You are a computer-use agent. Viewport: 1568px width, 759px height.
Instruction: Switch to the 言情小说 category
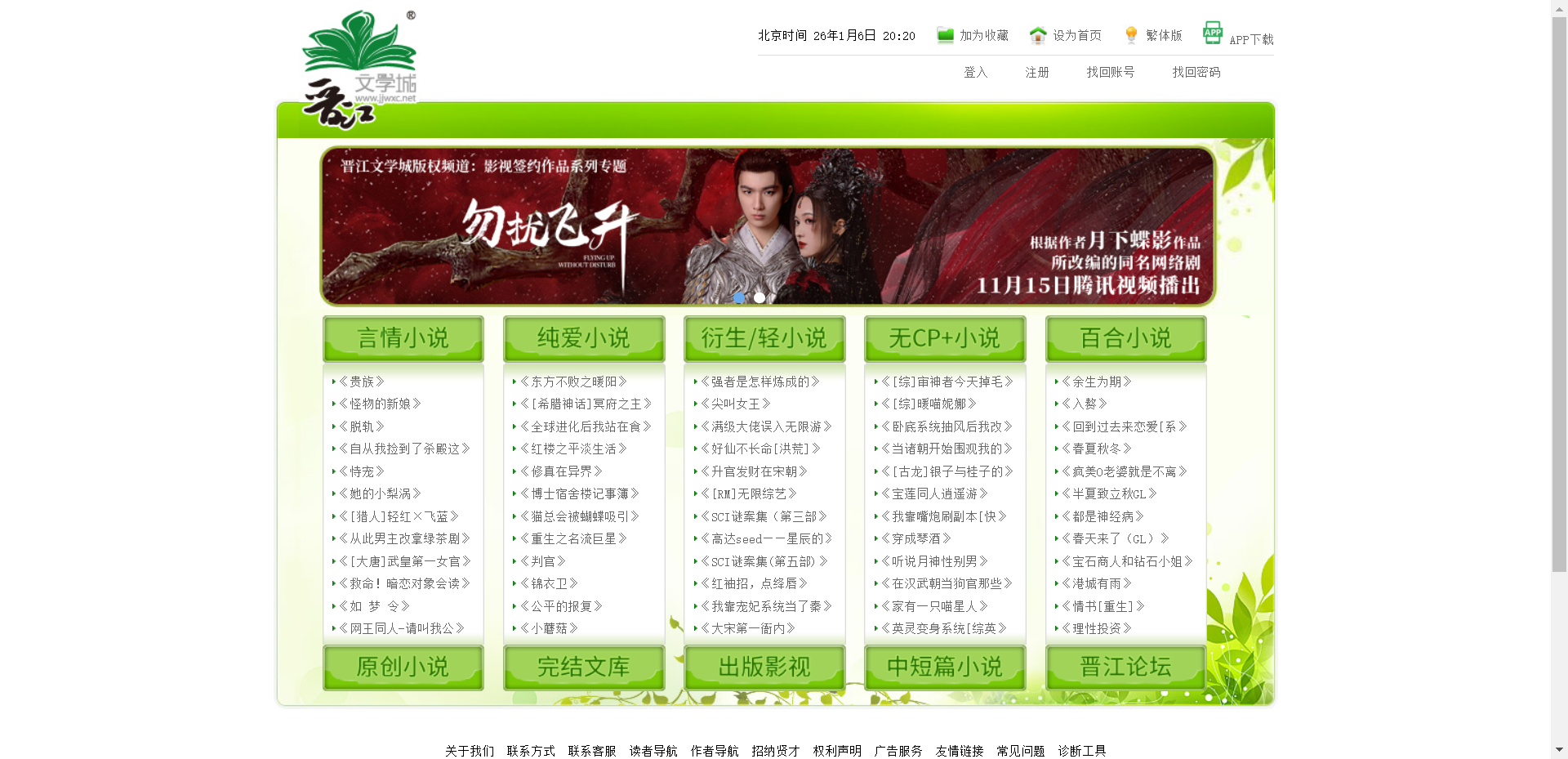tap(403, 338)
